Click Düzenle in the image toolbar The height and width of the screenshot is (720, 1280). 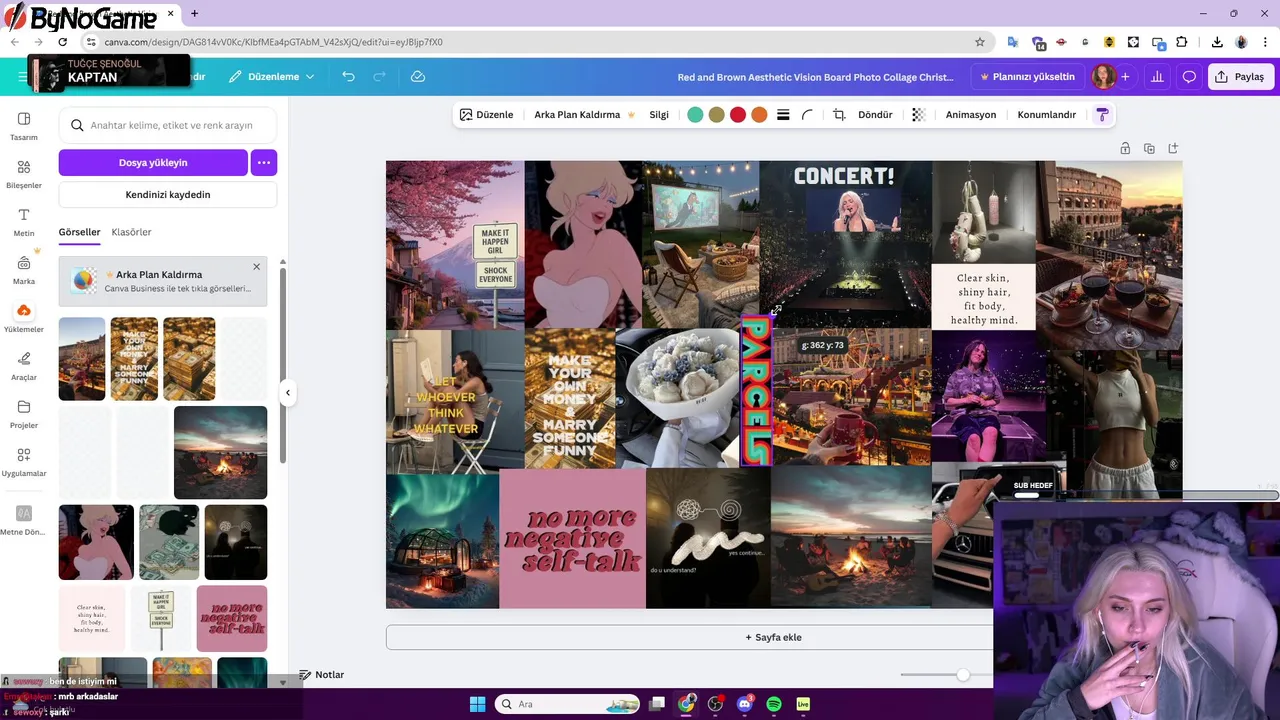point(486,115)
